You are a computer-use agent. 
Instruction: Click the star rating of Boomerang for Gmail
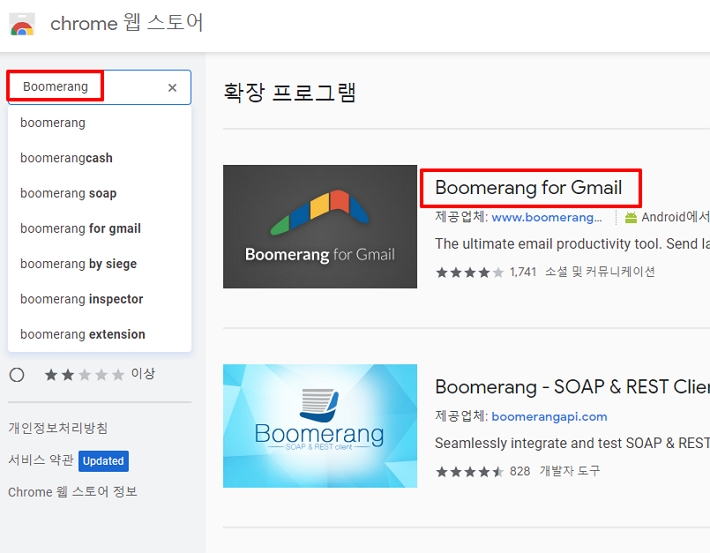coord(470,272)
